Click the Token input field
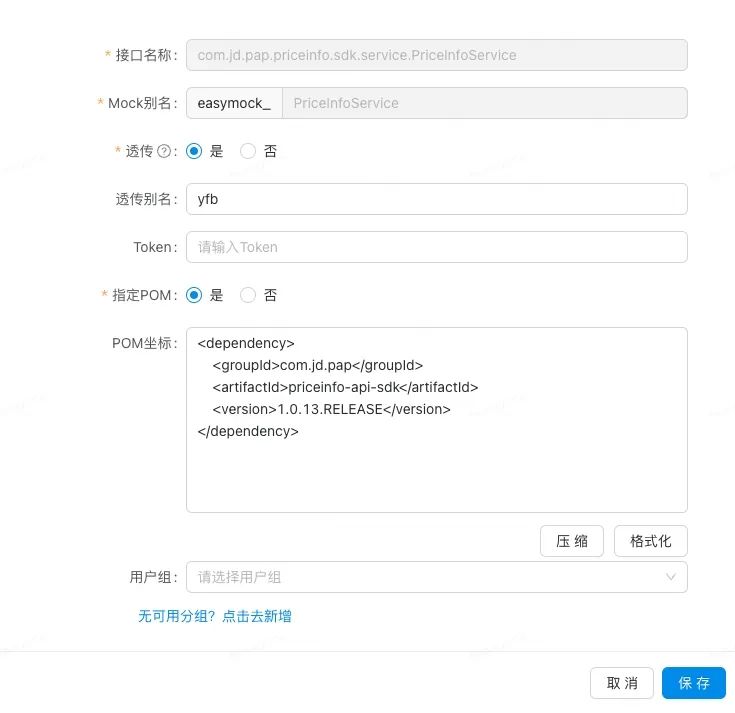The image size is (735, 713). [436, 247]
